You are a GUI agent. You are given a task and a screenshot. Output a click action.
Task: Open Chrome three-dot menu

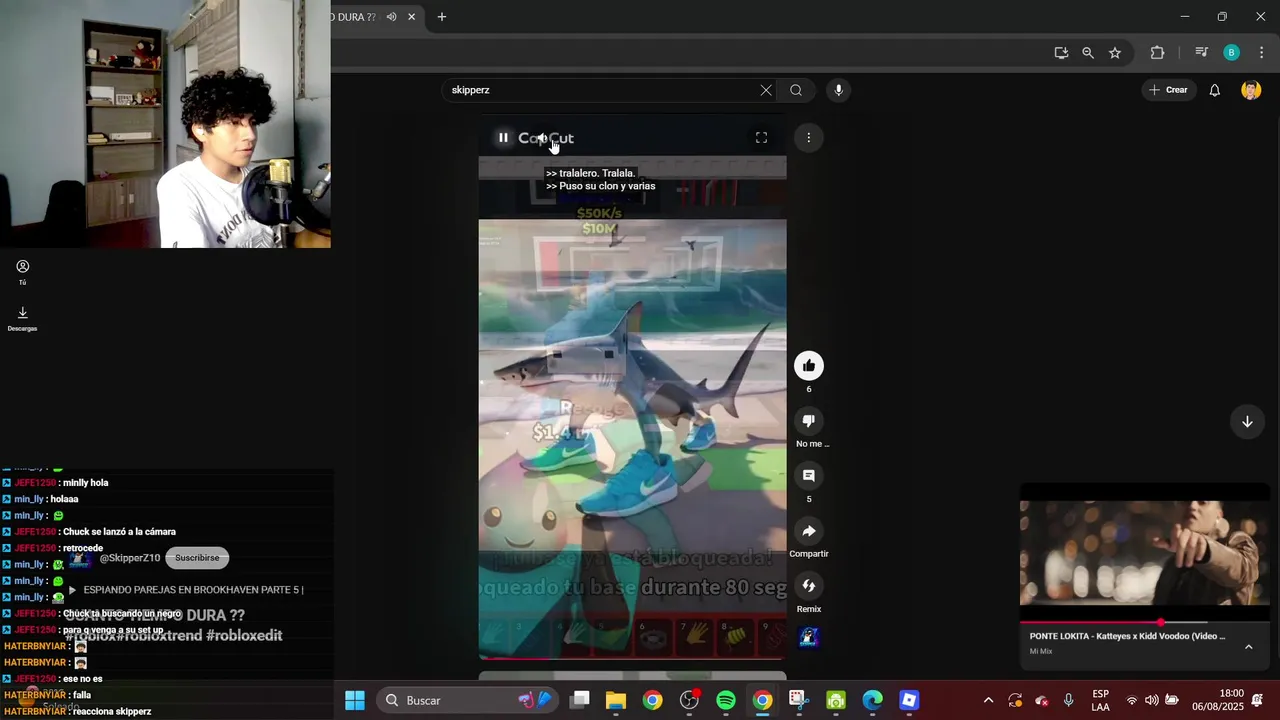[1262, 53]
